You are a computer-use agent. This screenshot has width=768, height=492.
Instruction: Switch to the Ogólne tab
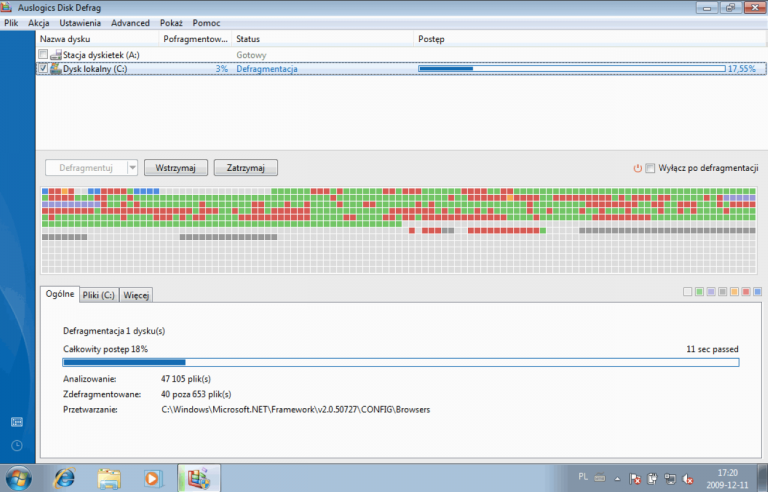[x=60, y=294]
